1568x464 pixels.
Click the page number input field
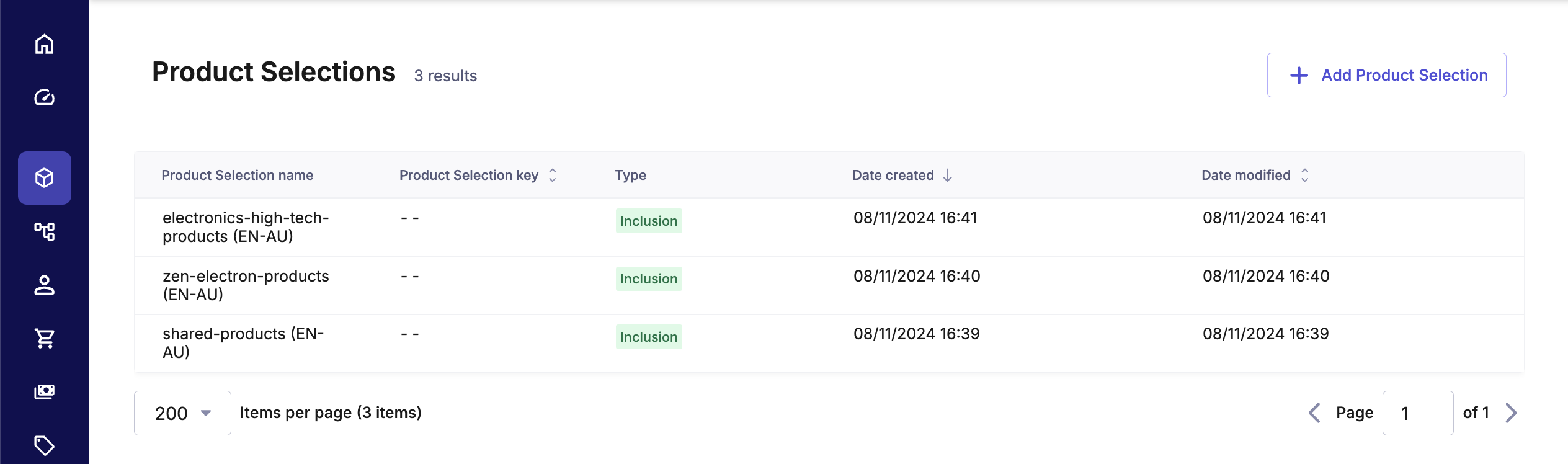coord(1417,413)
